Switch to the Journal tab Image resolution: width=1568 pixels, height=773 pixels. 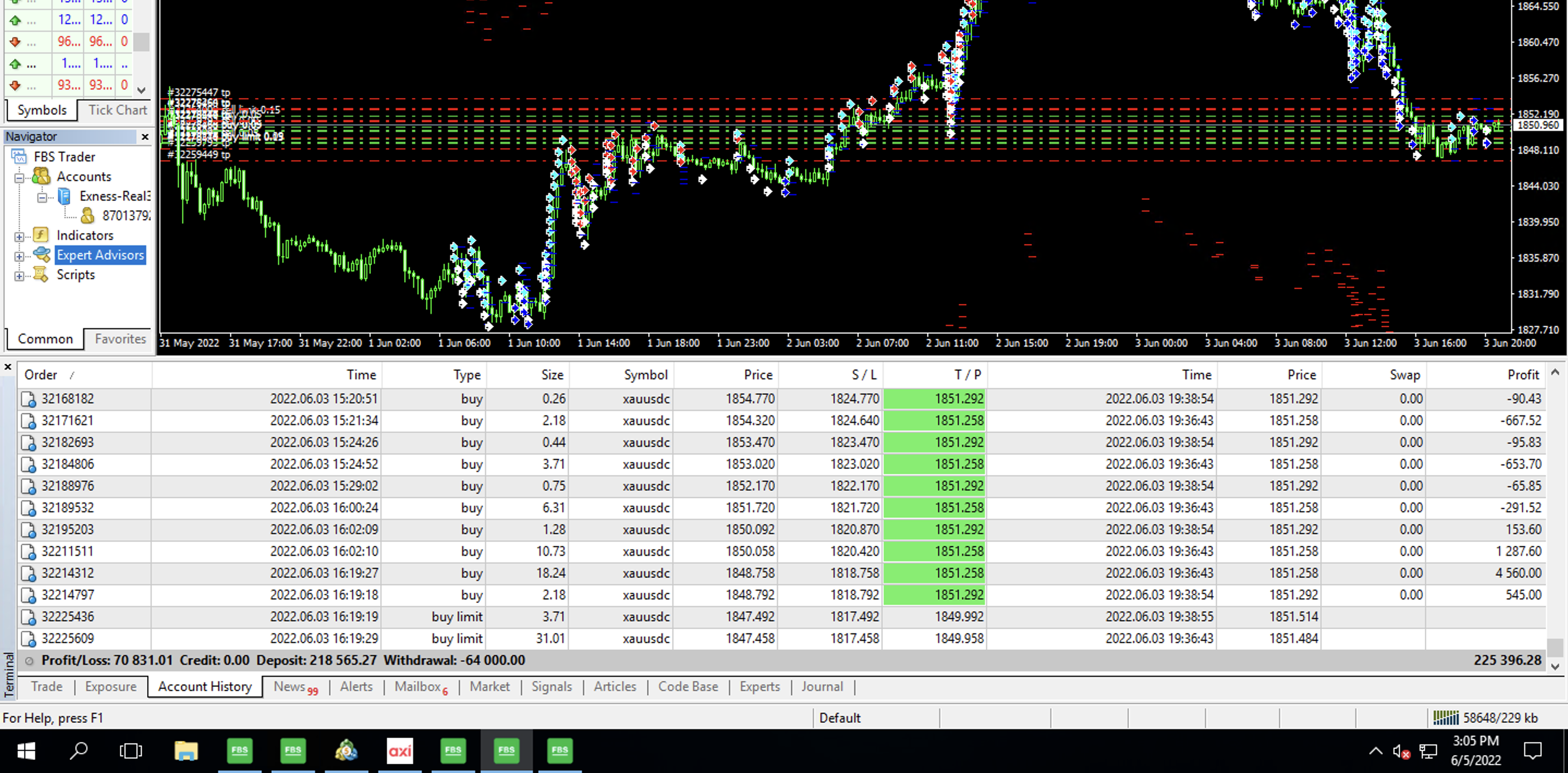coord(822,686)
